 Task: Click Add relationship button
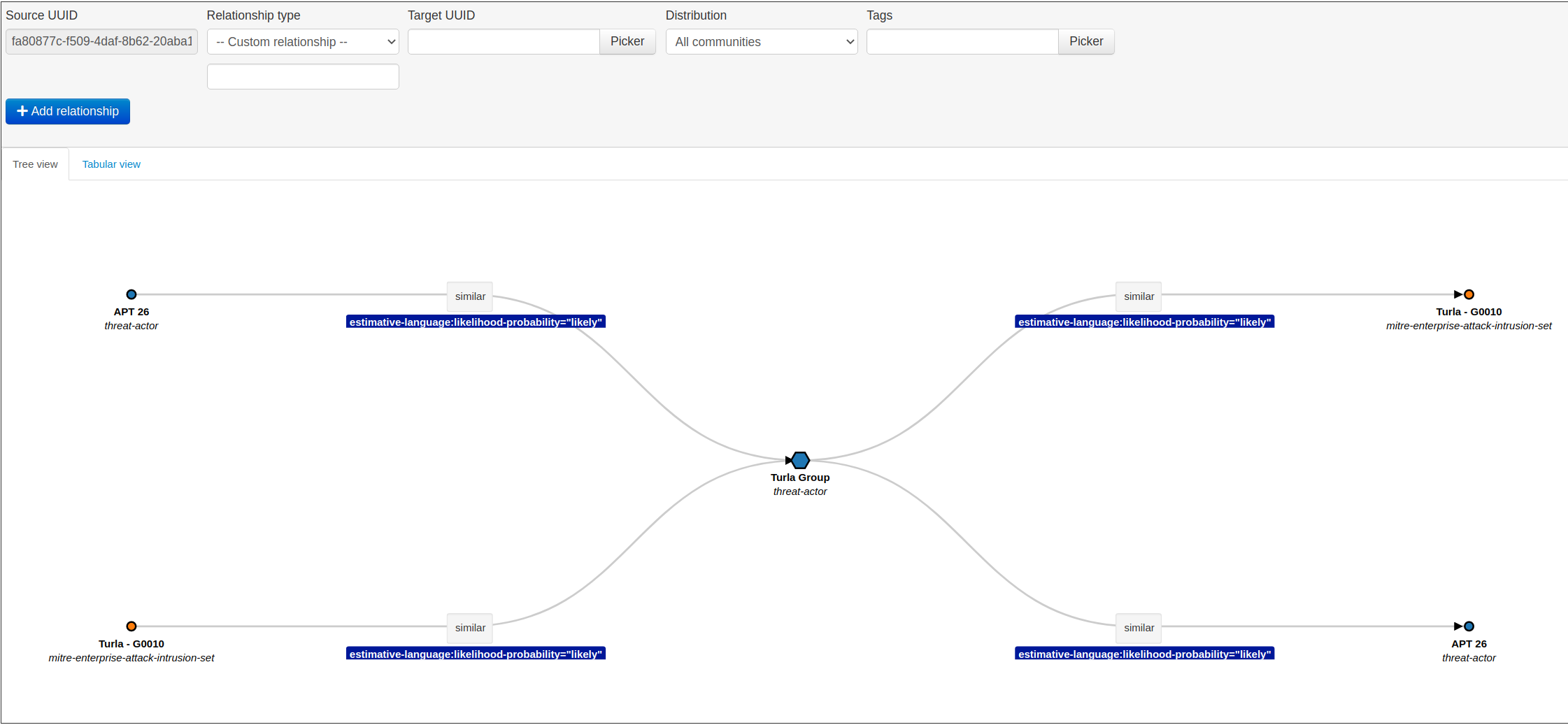pos(68,111)
